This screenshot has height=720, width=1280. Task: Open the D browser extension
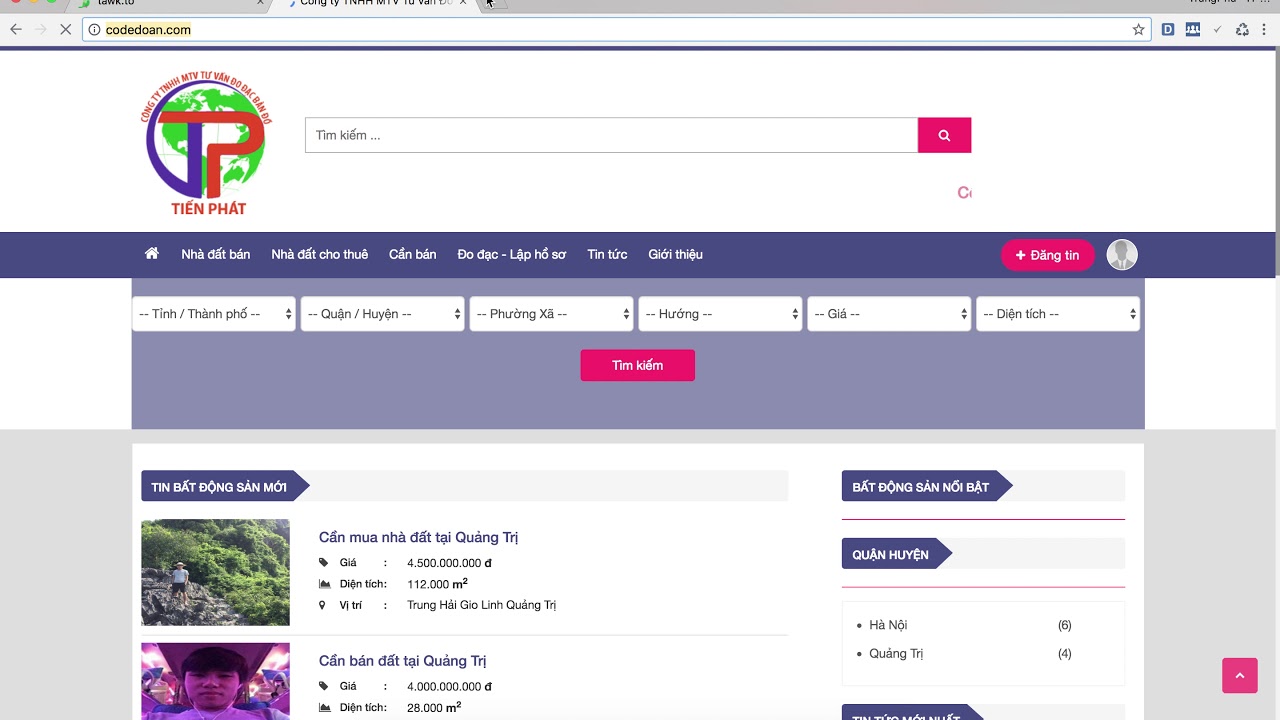click(1167, 30)
